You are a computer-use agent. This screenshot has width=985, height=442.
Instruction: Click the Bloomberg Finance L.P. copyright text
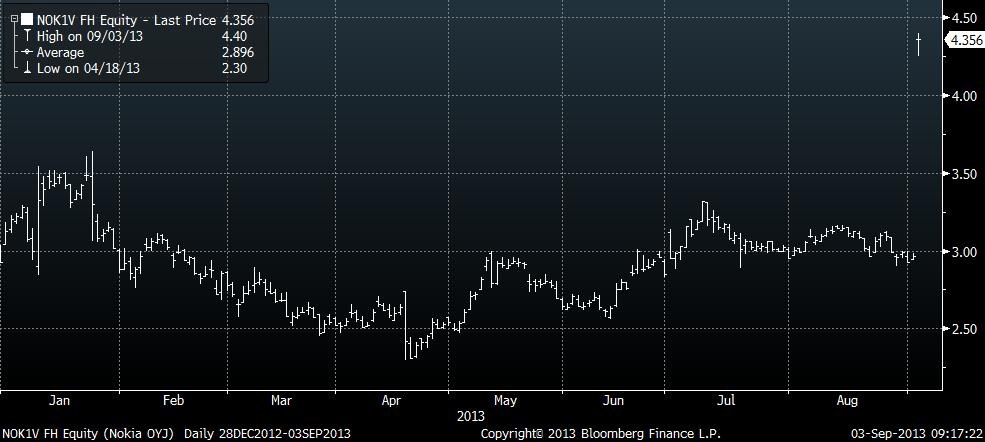pyautogui.click(x=601, y=433)
